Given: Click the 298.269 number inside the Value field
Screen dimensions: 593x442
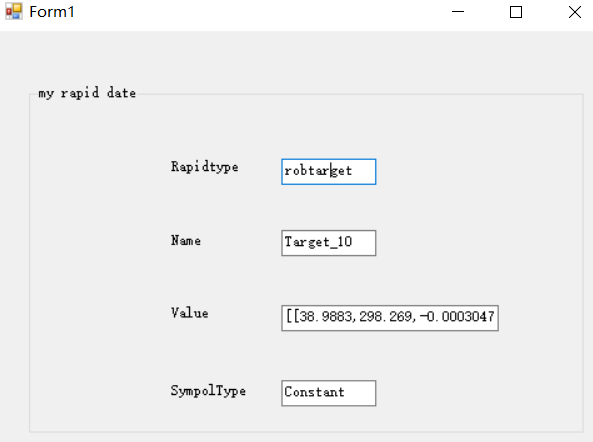Looking at the screenshot, I should click(x=386, y=316).
